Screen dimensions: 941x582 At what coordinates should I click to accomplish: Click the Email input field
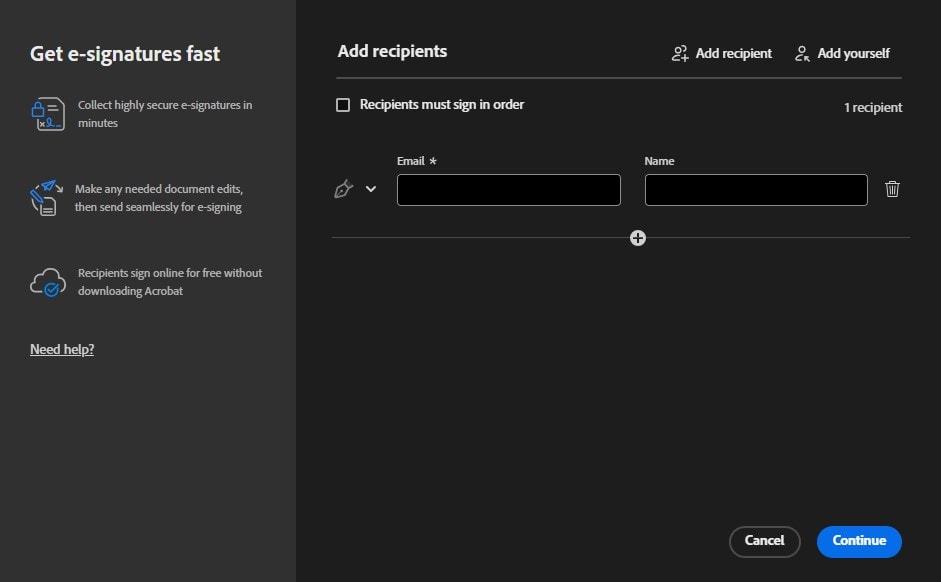click(x=508, y=190)
